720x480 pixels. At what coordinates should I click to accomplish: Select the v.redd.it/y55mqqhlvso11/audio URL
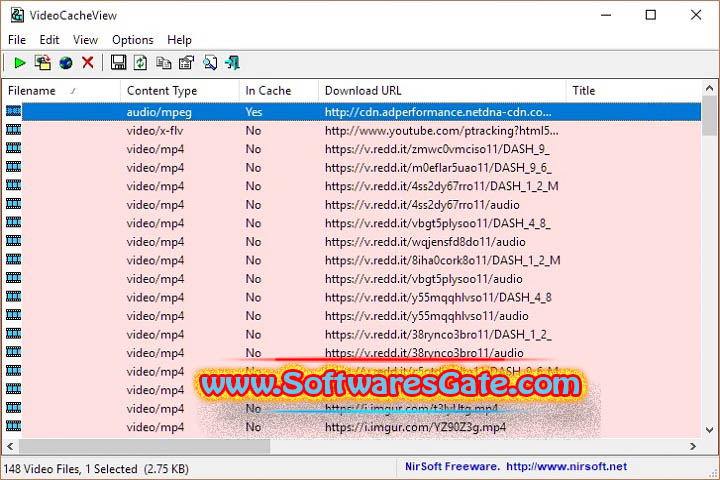(x=427, y=316)
